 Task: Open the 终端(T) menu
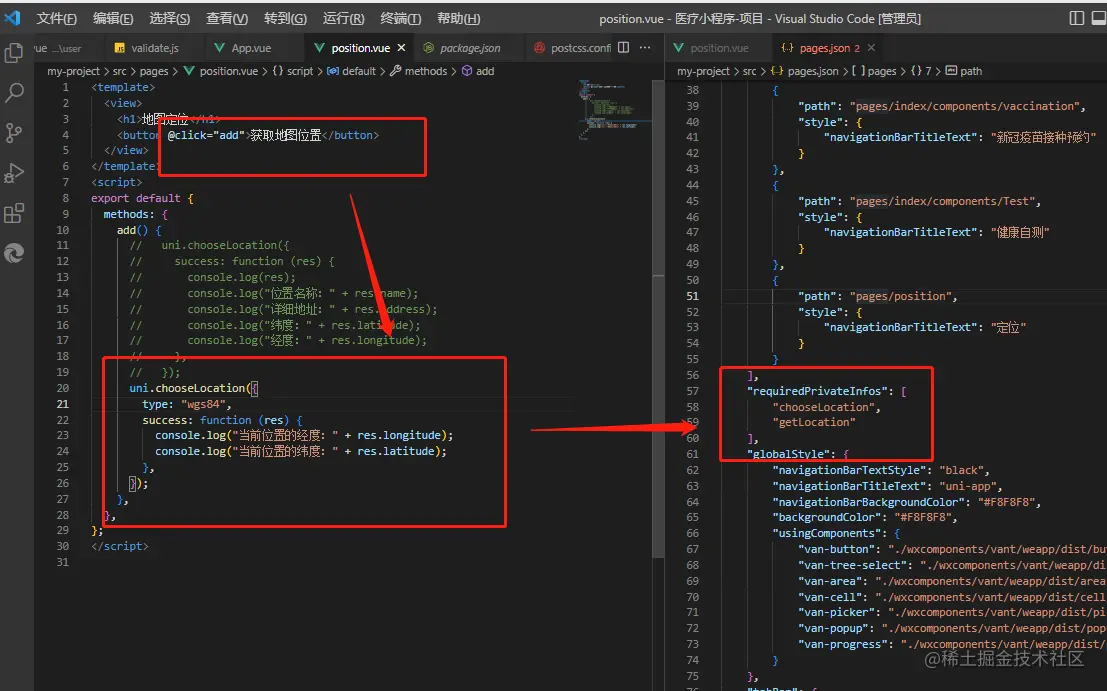(x=401, y=18)
